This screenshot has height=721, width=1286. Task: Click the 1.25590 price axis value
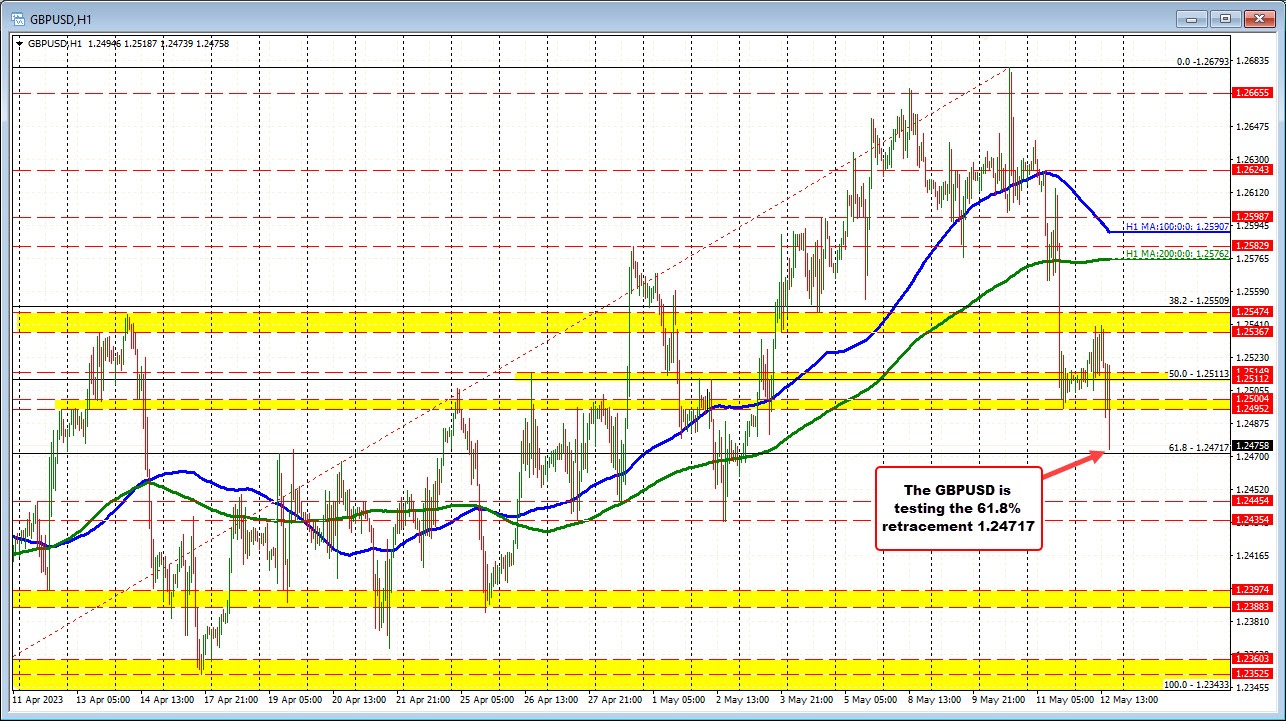click(1252, 291)
